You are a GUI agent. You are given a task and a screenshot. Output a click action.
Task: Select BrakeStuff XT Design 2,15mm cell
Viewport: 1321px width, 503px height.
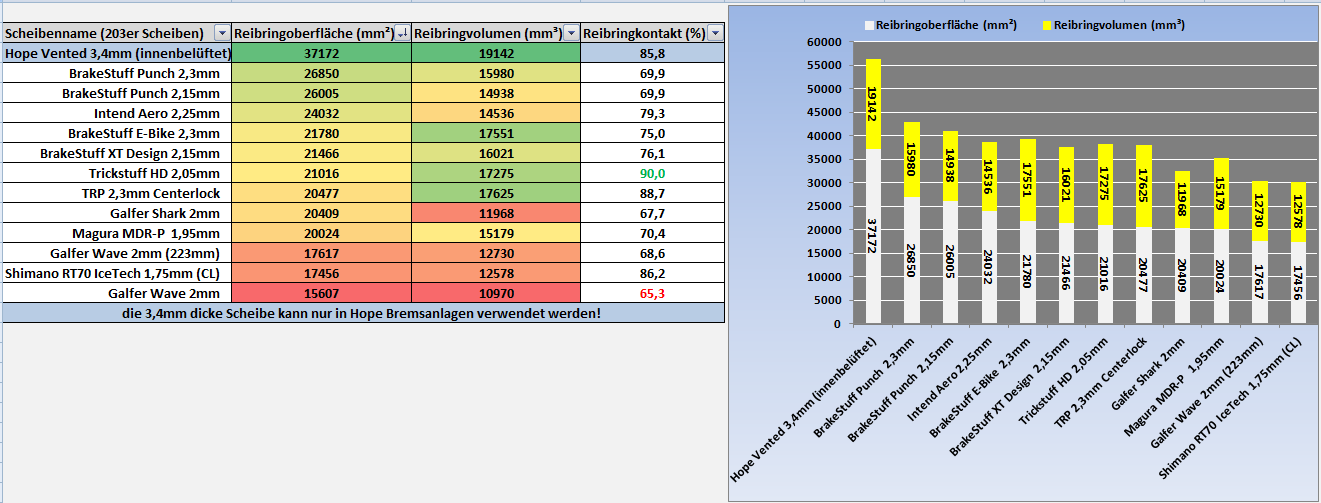117,153
